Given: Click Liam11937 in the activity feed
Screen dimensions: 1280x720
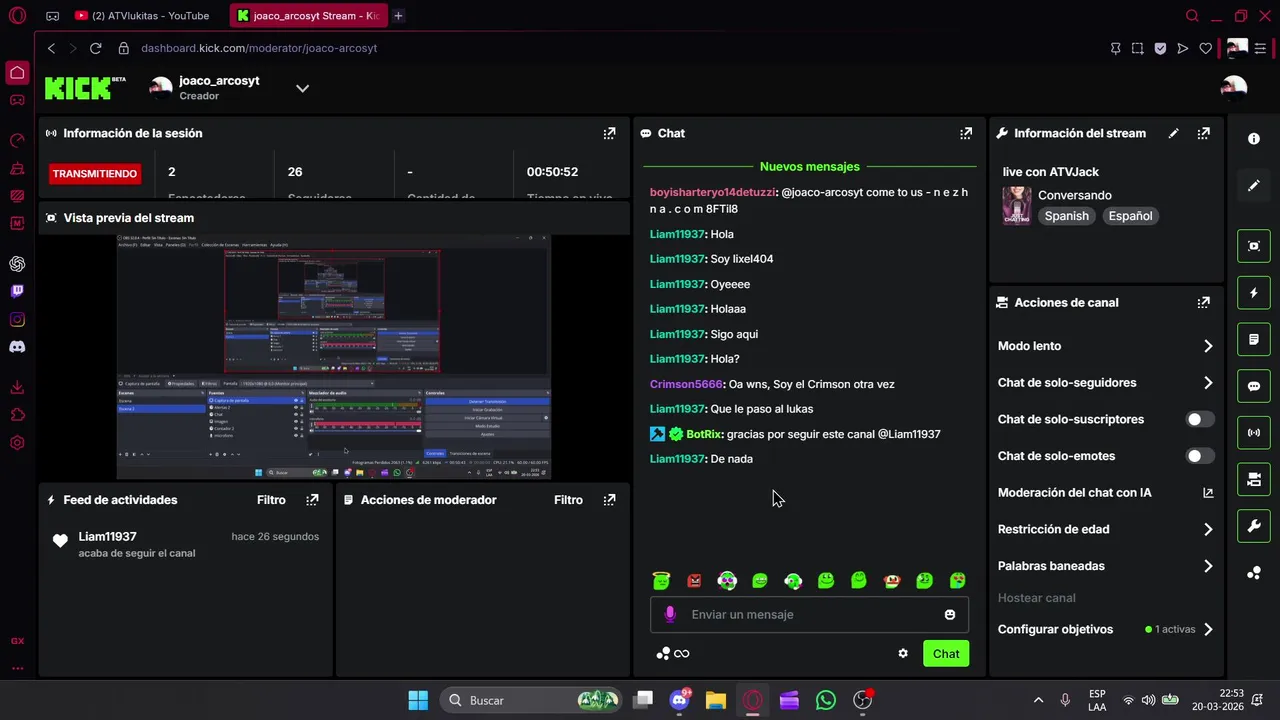Looking at the screenshot, I should tap(107, 537).
